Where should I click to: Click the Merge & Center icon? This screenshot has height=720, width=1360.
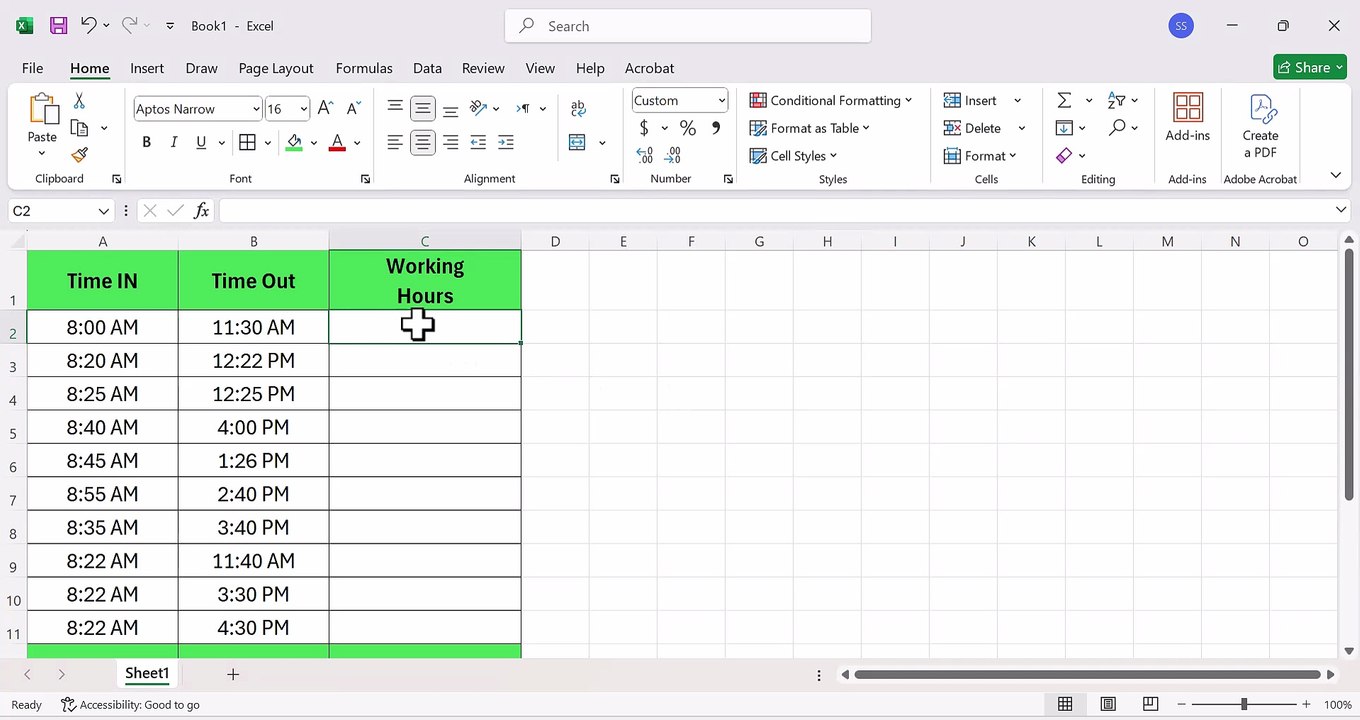[577, 142]
